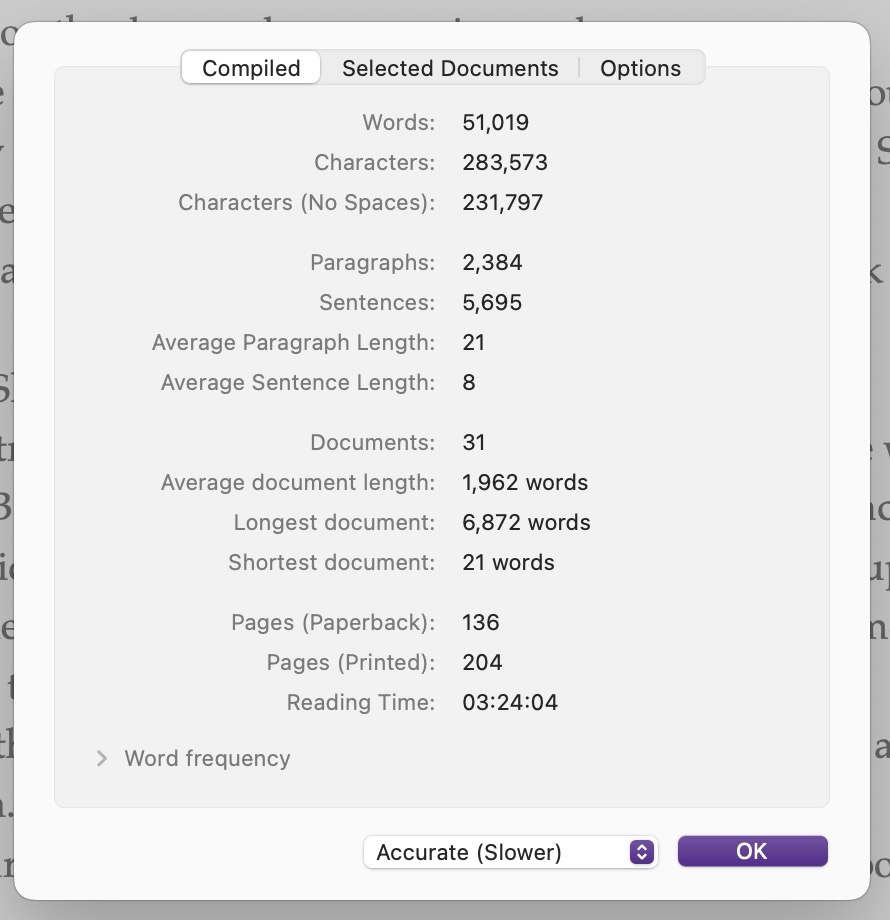890x920 pixels.
Task: Click Characters (No Spaces) value 231,797
Action: point(502,203)
